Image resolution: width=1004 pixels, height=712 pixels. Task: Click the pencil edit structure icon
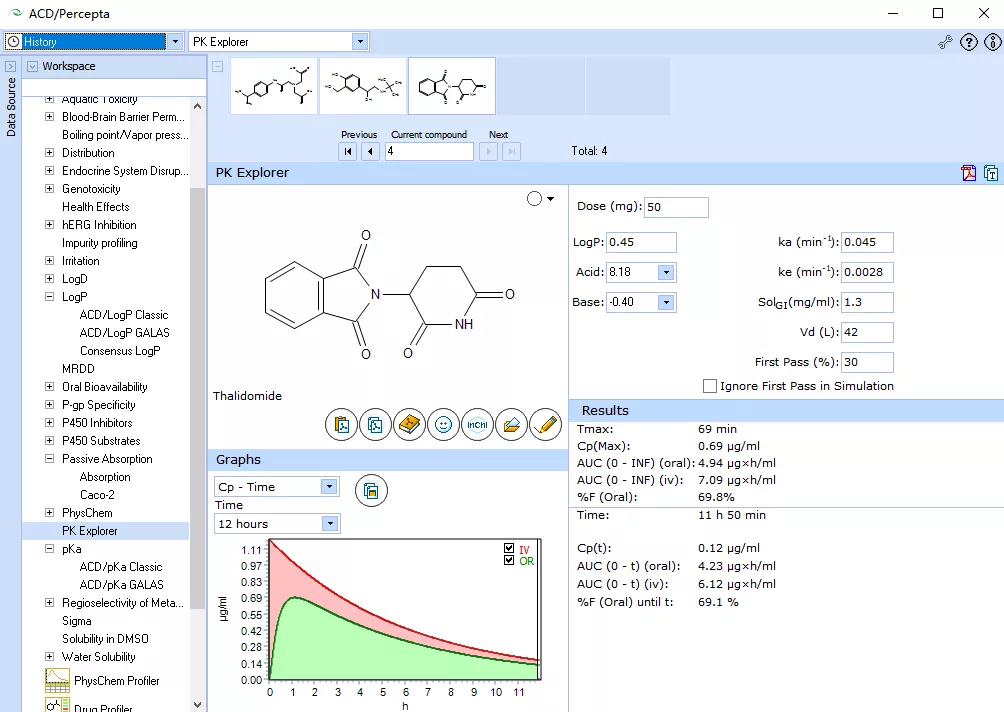(545, 425)
